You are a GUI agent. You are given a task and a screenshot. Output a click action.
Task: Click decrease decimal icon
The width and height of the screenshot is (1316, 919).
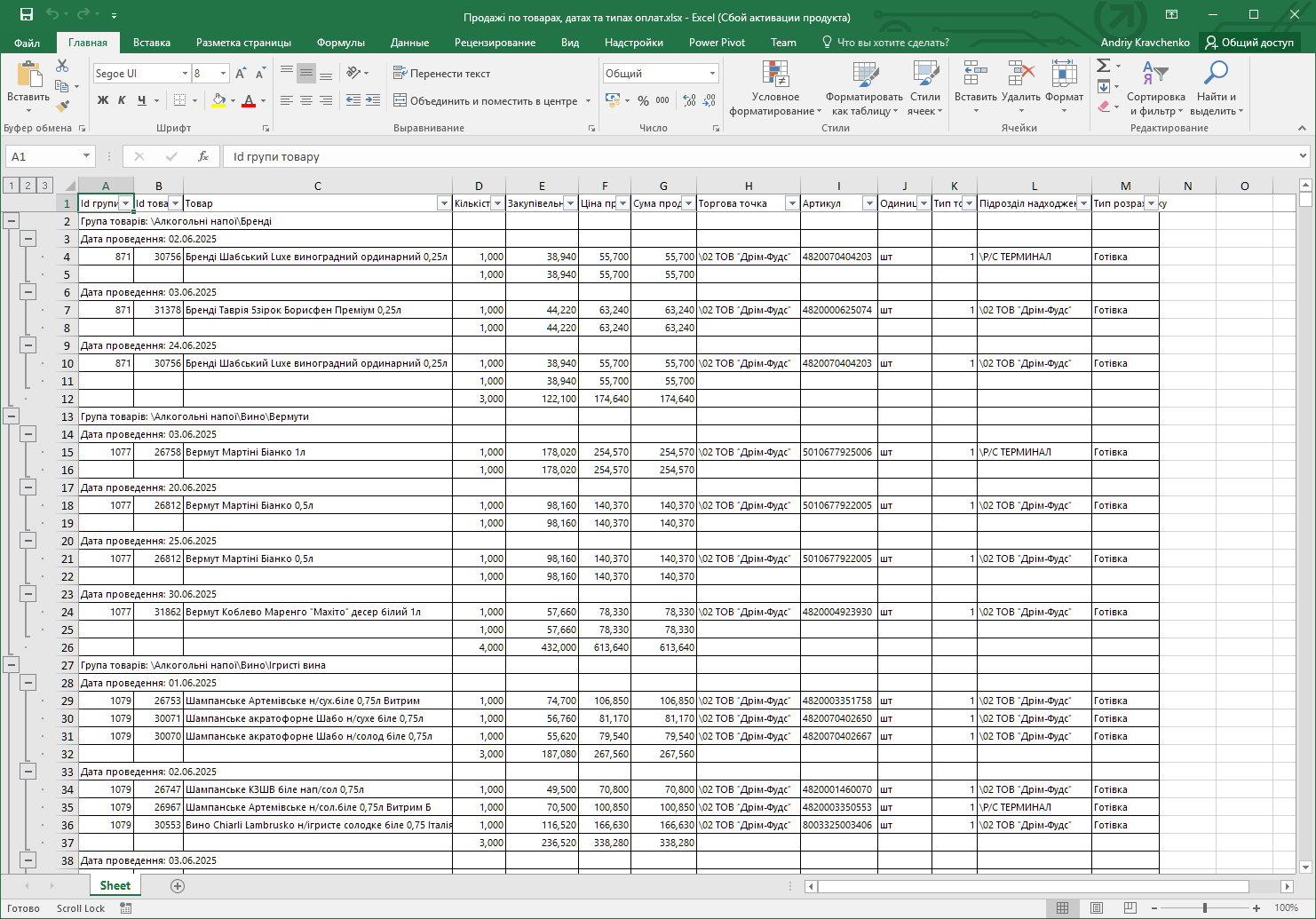(x=709, y=100)
